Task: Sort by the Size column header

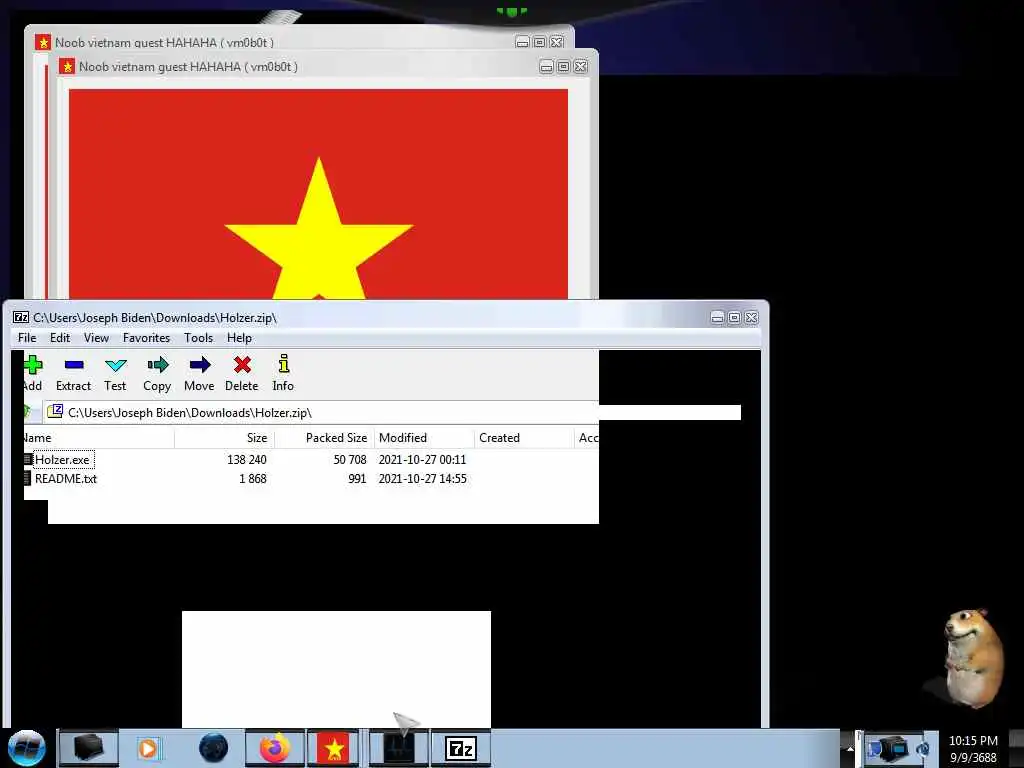Action: 225,438
